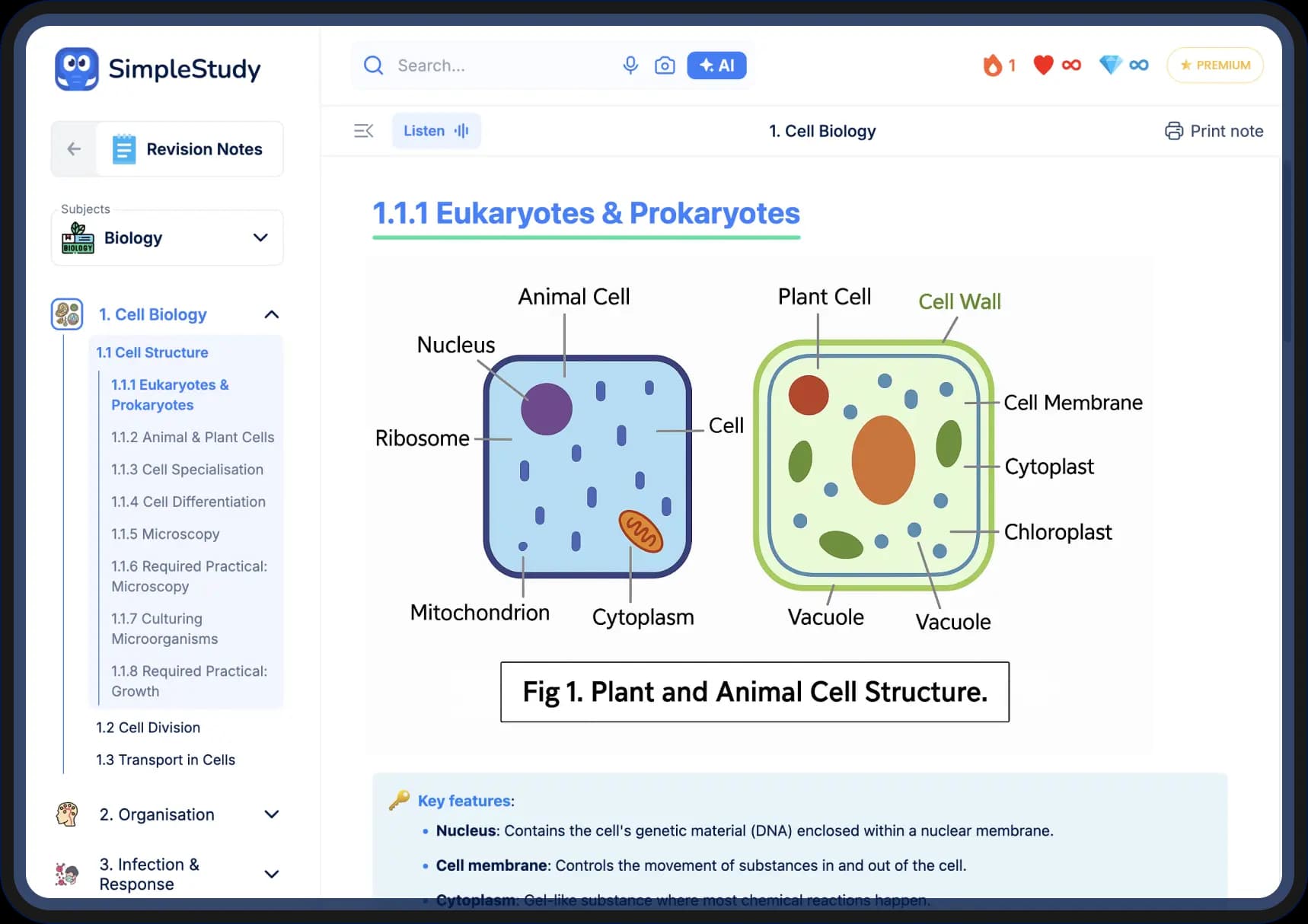The image size is (1308, 924).
Task: Click the camera image search icon
Action: click(x=664, y=65)
